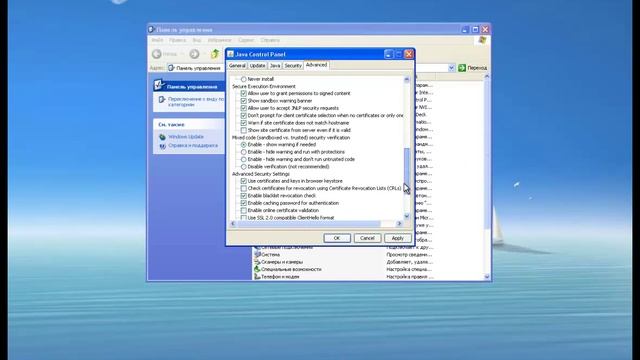Click the Панель управления address bar field
Viewport: 640px width, 360px height.
pos(310,68)
